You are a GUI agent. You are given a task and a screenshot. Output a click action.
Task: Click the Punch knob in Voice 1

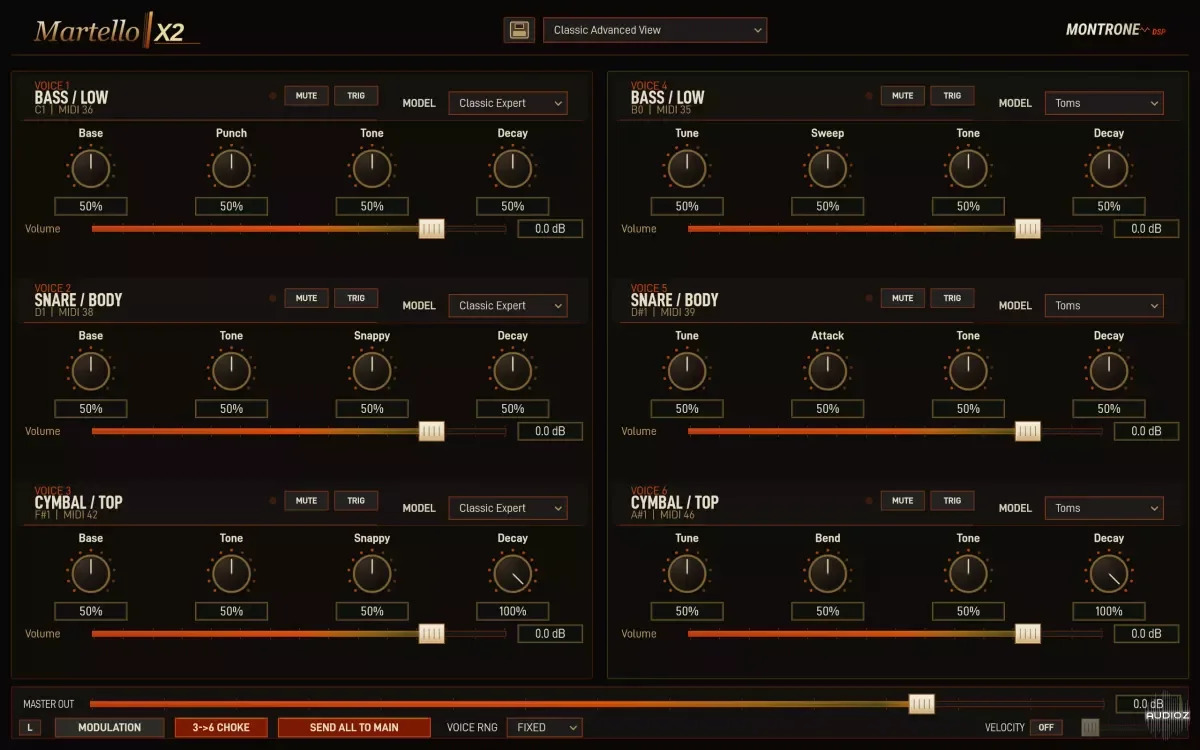click(231, 169)
